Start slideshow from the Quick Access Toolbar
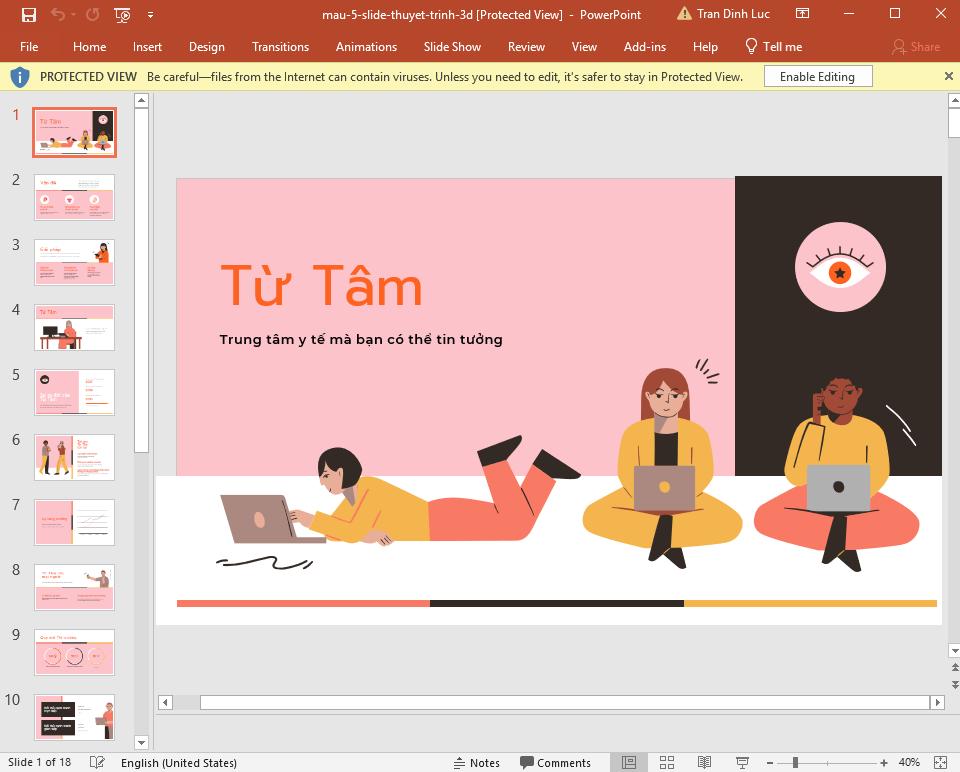The width and height of the screenshot is (960, 772). [120, 14]
